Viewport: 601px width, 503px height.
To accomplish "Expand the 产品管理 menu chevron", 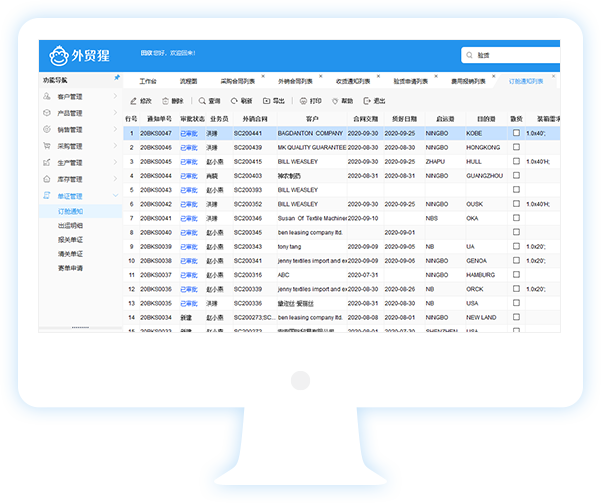I will pos(115,112).
